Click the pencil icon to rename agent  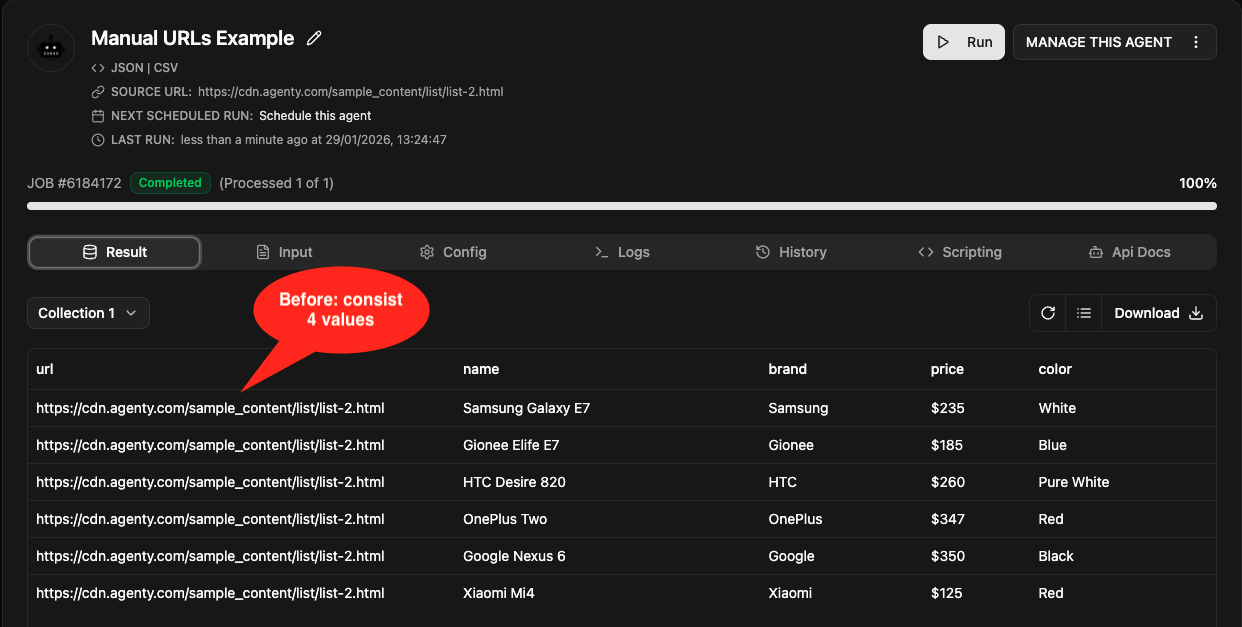314,39
